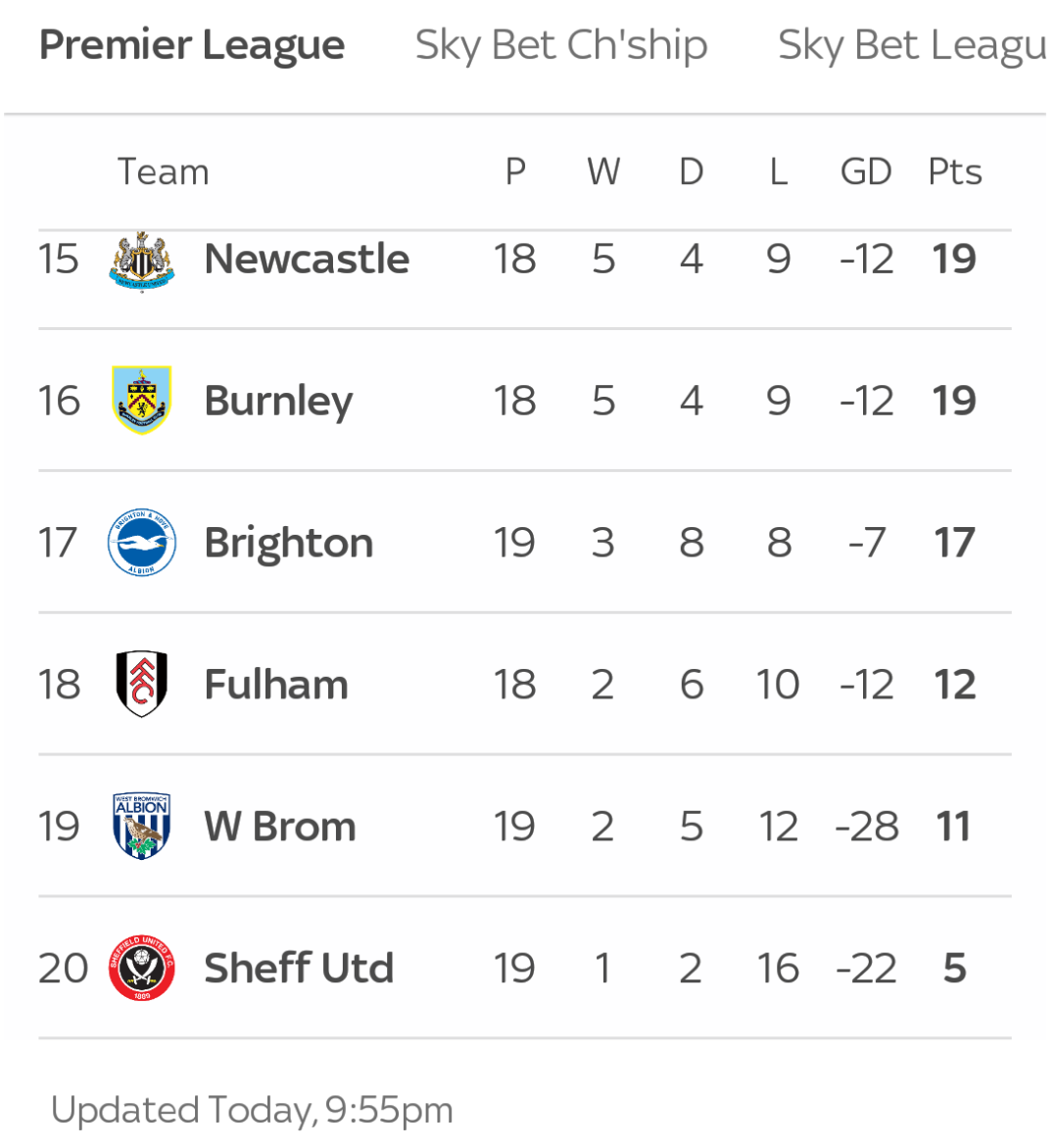The image size is (1058, 1148).
Task: Open the Brighton team link
Action: 288,544
